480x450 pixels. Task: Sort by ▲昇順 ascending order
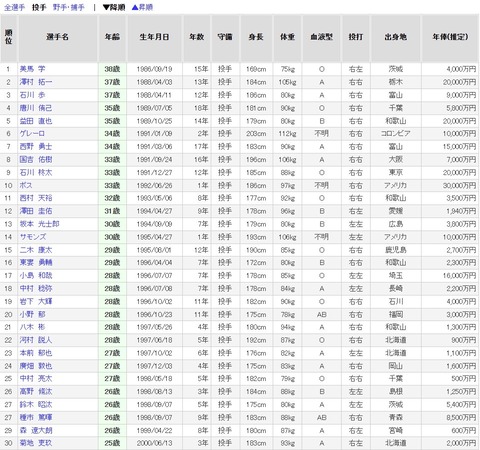(142, 7)
